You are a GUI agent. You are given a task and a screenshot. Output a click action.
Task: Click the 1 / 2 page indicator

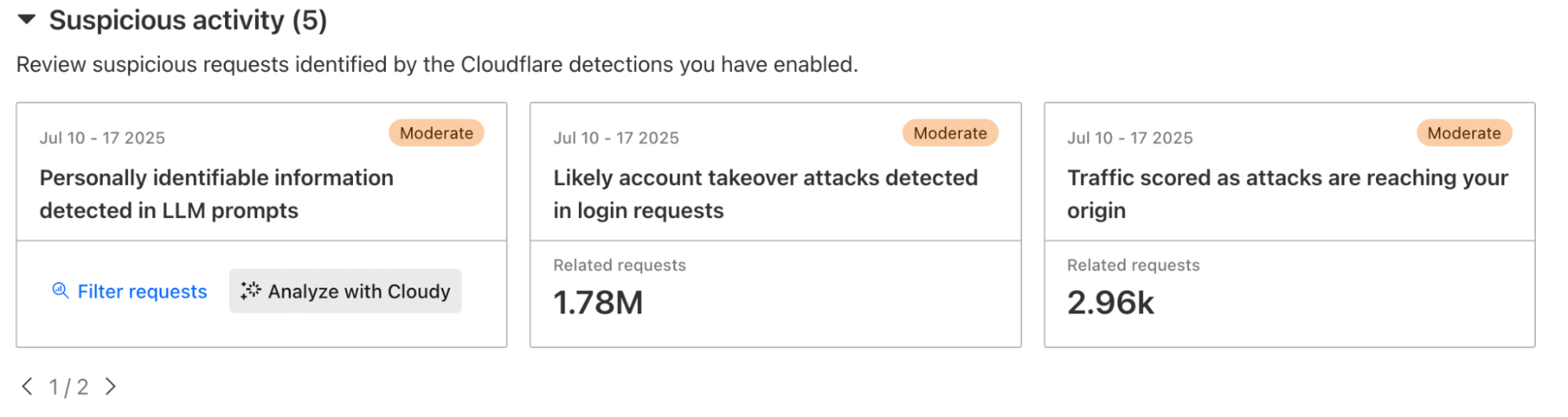pos(69,386)
